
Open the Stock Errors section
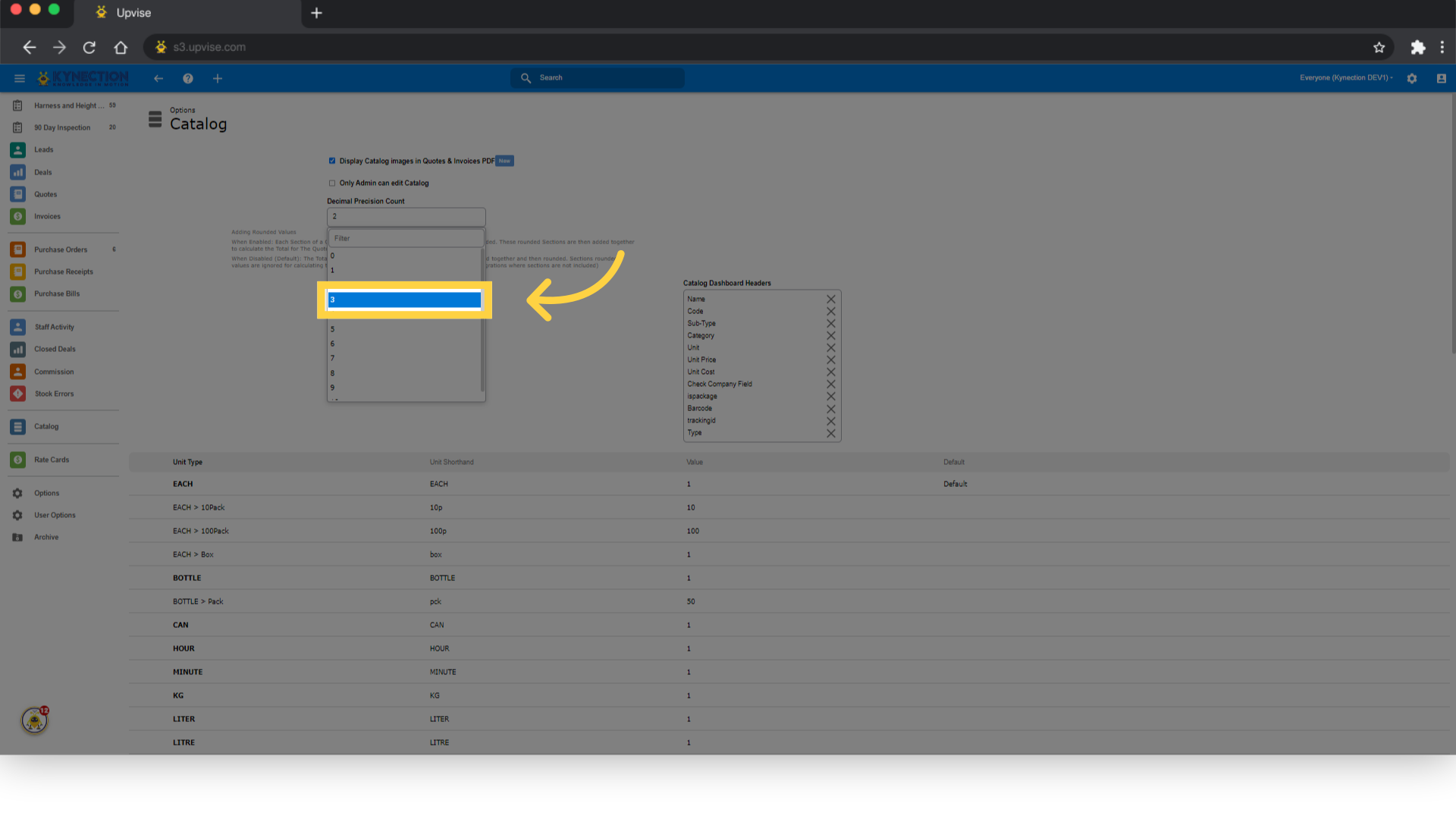[53, 394]
